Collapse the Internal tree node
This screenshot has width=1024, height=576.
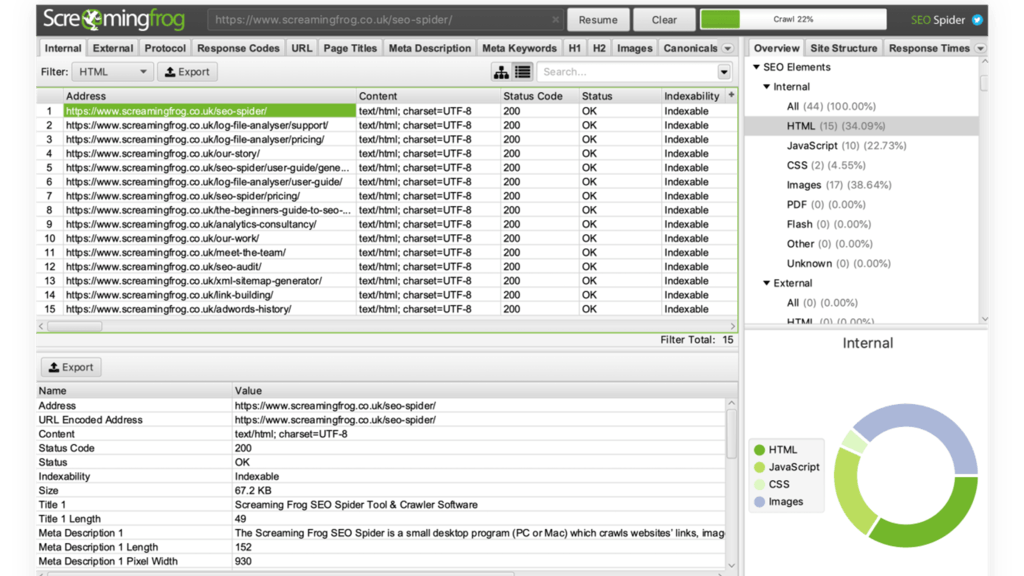coord(767,86)
